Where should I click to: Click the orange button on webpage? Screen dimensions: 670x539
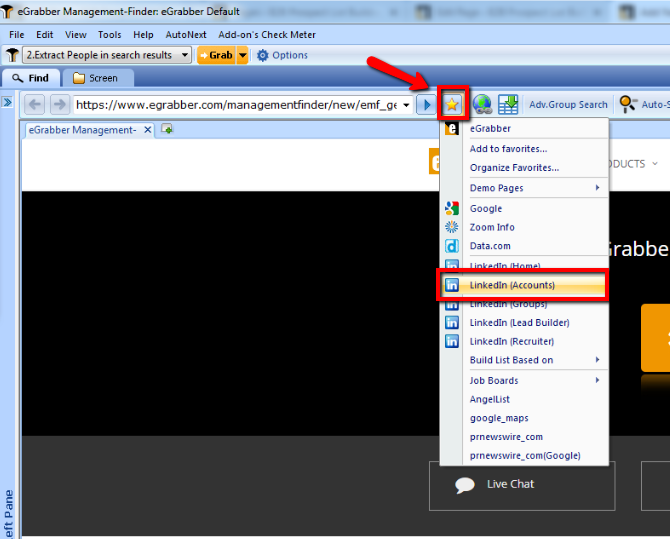655,338
